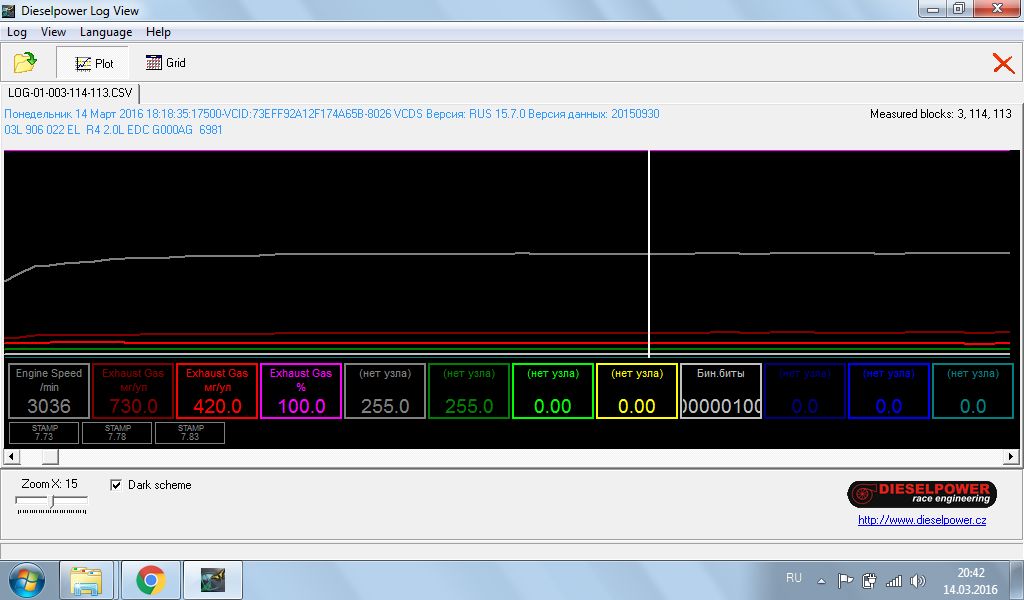Select the LOG-01-003-114-113.CSV tab
Viewport: 1024px width, 600px height.
click(70, 93)
